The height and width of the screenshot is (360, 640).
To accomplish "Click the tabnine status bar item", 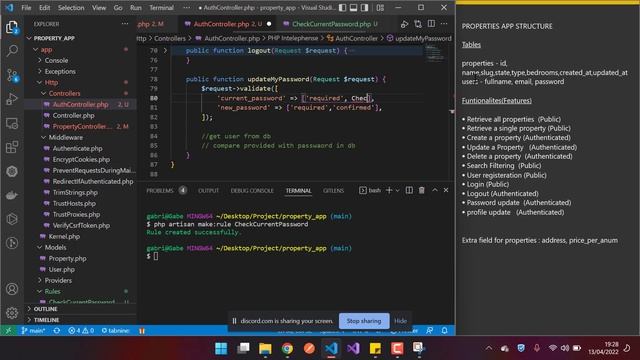I will (x=116, y=330).
